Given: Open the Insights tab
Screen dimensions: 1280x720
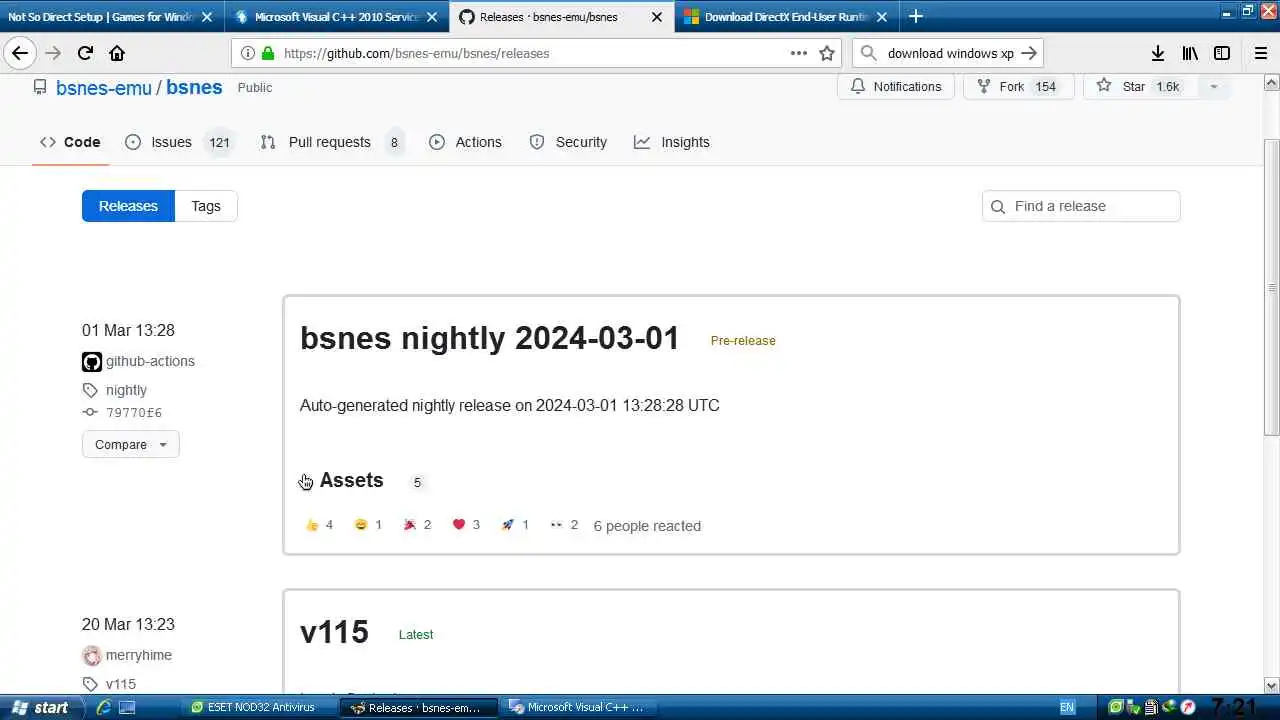Looking at the screenshot, I should [x=672, y=142].
